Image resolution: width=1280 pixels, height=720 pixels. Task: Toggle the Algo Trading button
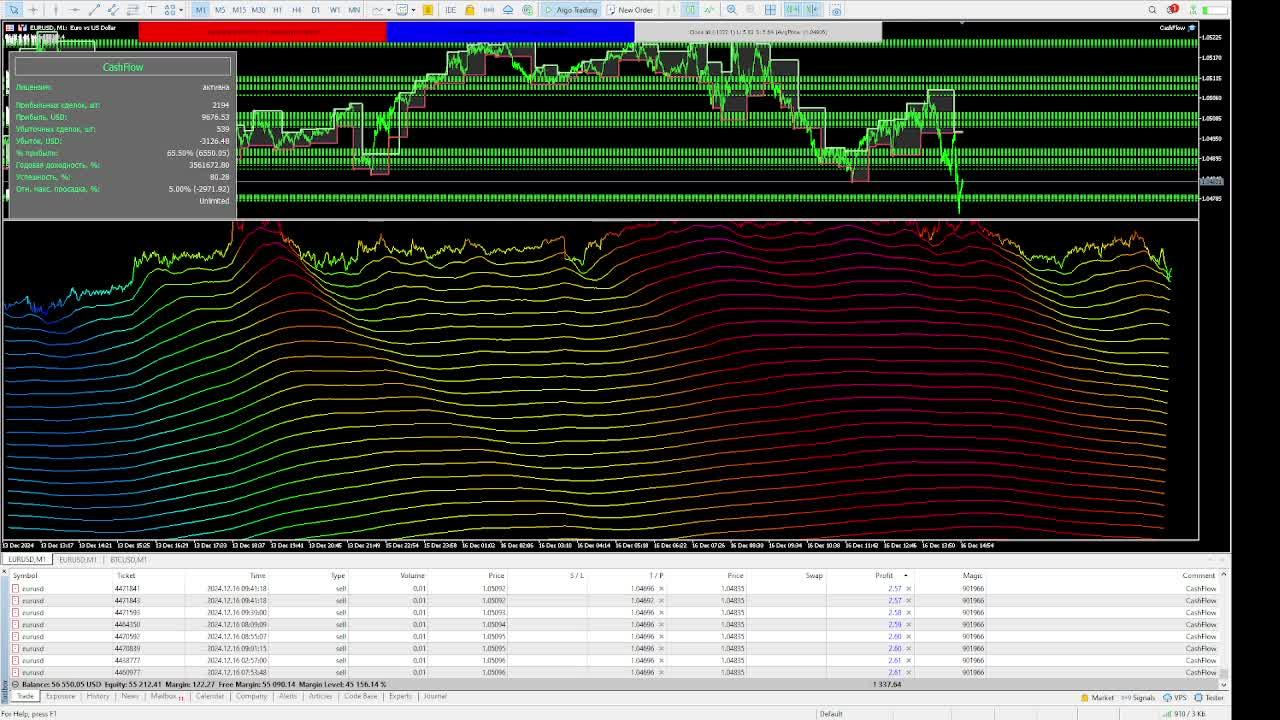tap(571, 10)
